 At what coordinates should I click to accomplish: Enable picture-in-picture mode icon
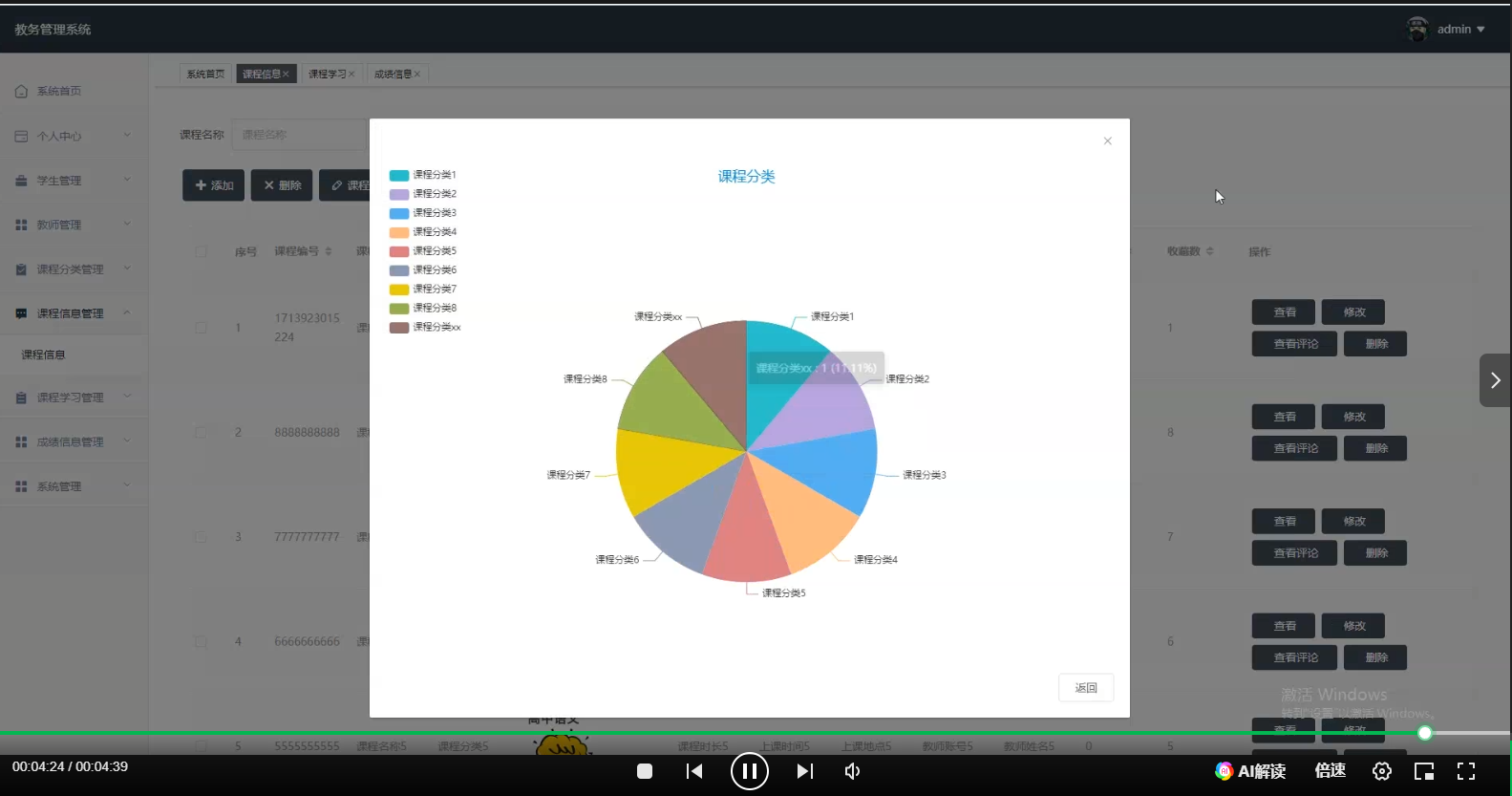(1424, 771)
